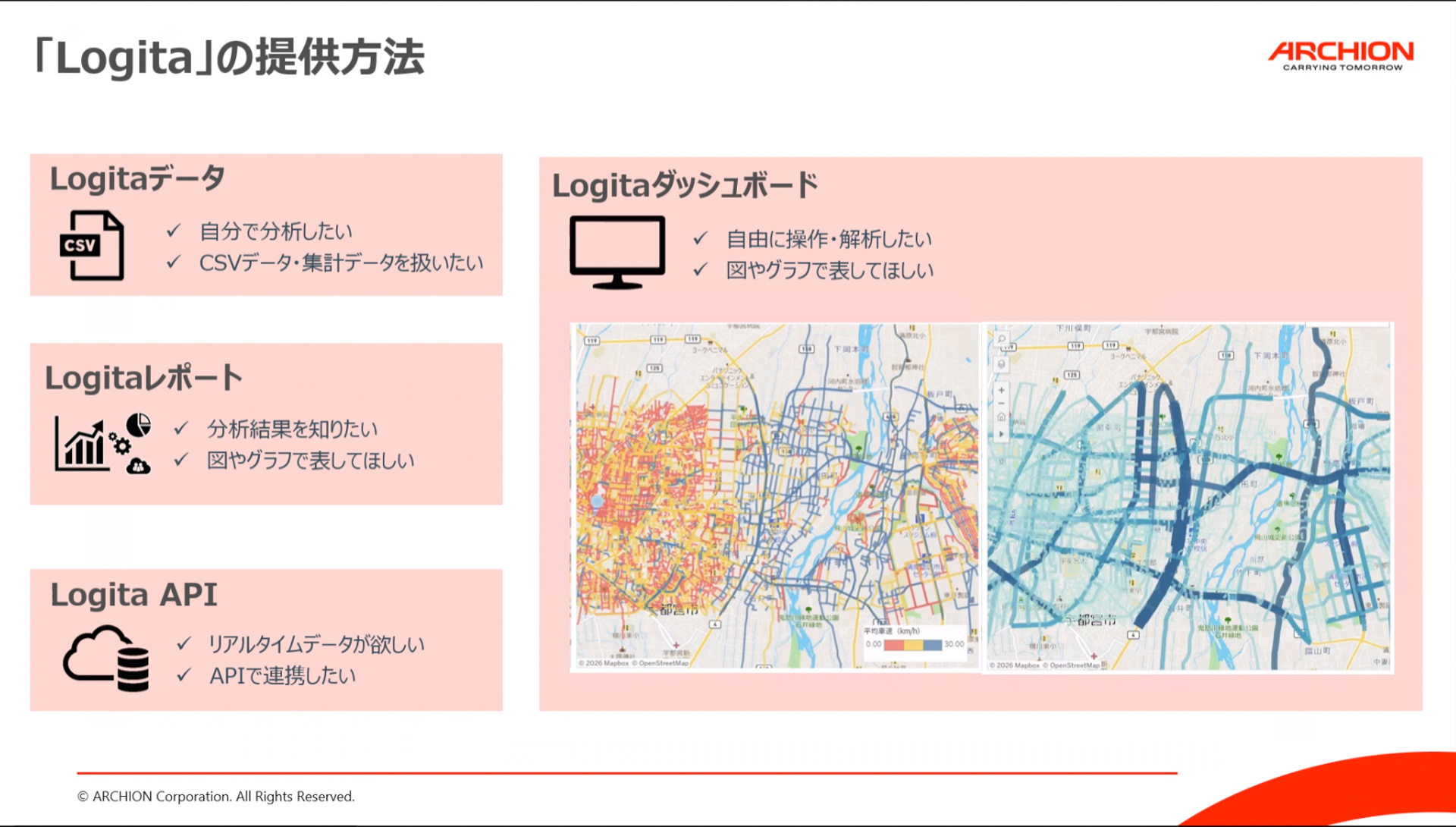Click the ARCHION logo
The height and width of the screenshot is (827, 1456).
tap(1341, 56)
